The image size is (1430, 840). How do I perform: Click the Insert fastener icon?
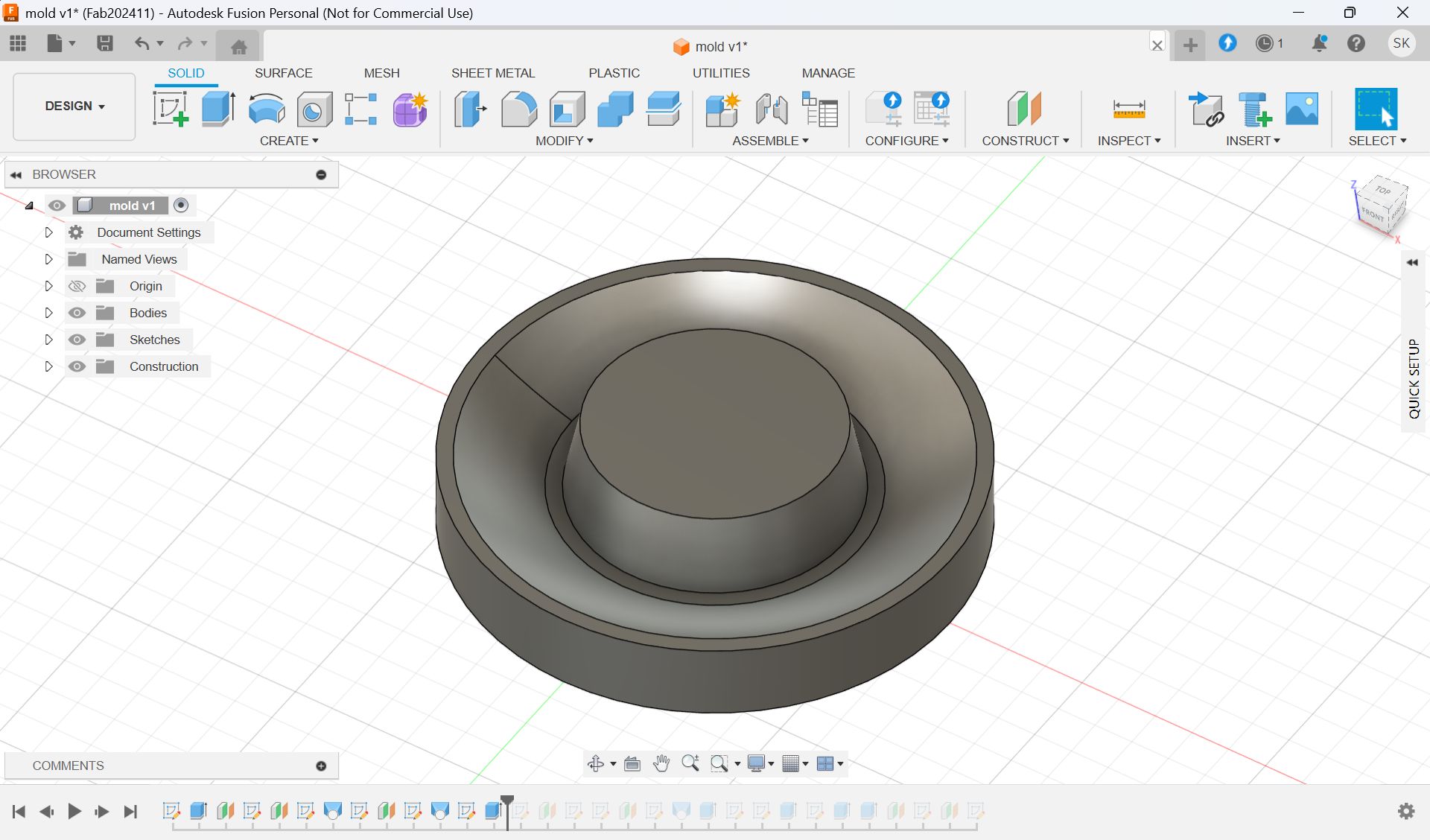[1255, 109]
